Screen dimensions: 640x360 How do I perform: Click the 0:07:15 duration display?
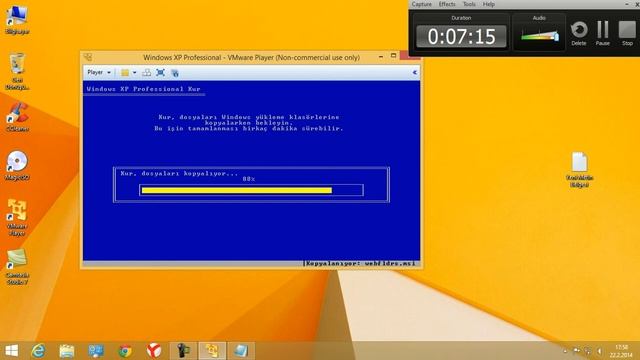point(461,37)
